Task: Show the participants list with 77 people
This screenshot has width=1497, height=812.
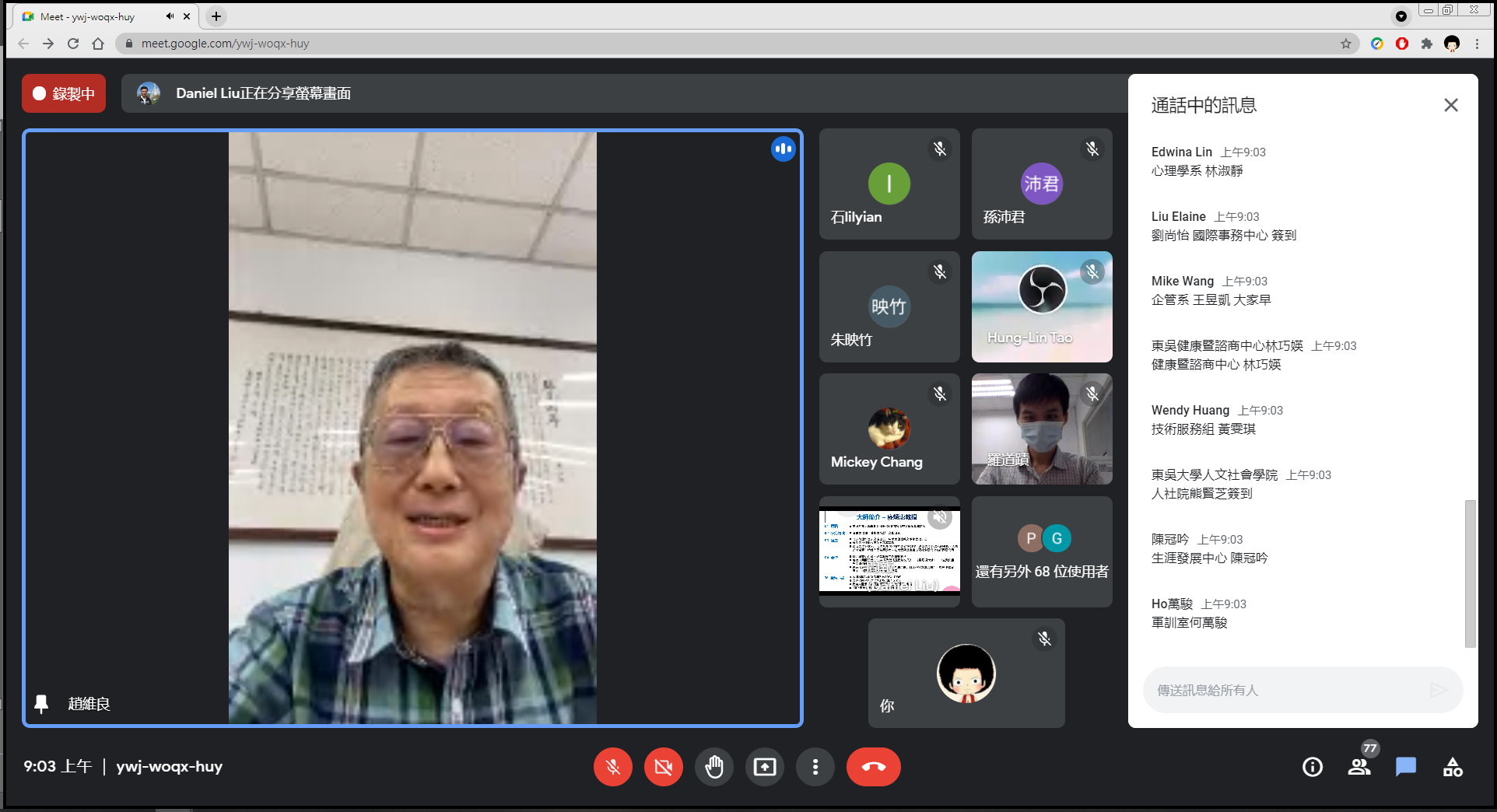Action: (1359, 767)
